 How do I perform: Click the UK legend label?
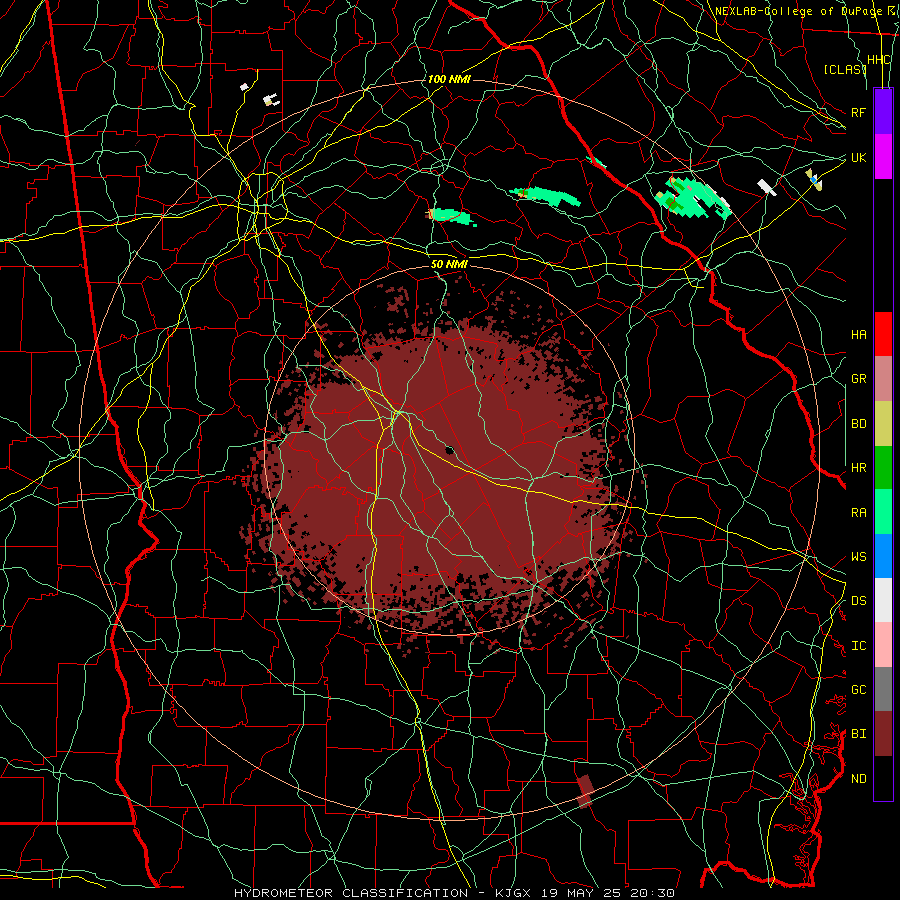858,157
